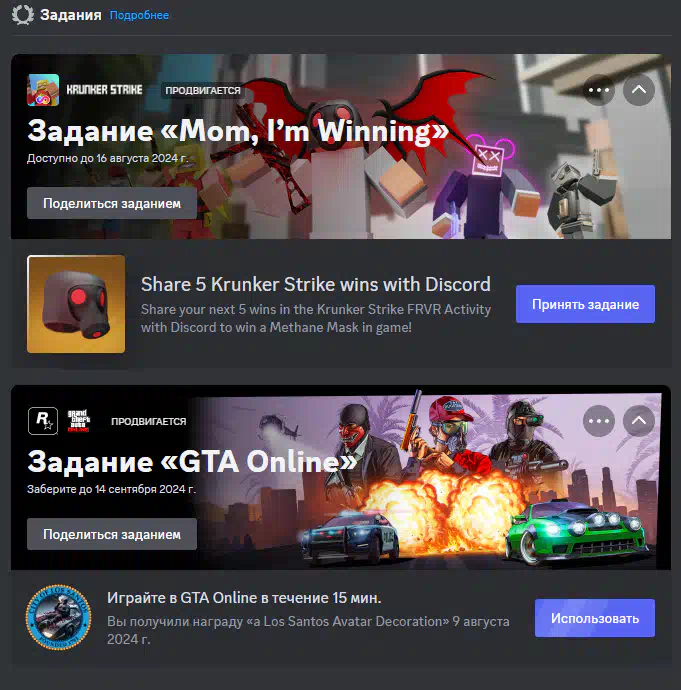
Task: Share the GTA Online quest
Action: pos(112,534)
